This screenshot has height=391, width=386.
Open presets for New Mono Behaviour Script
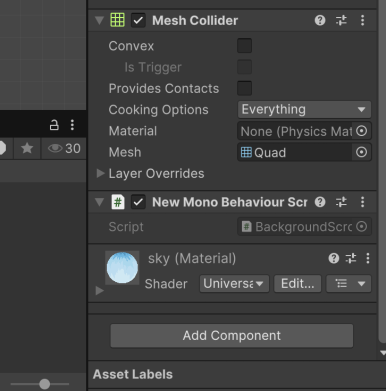point(341,202)
